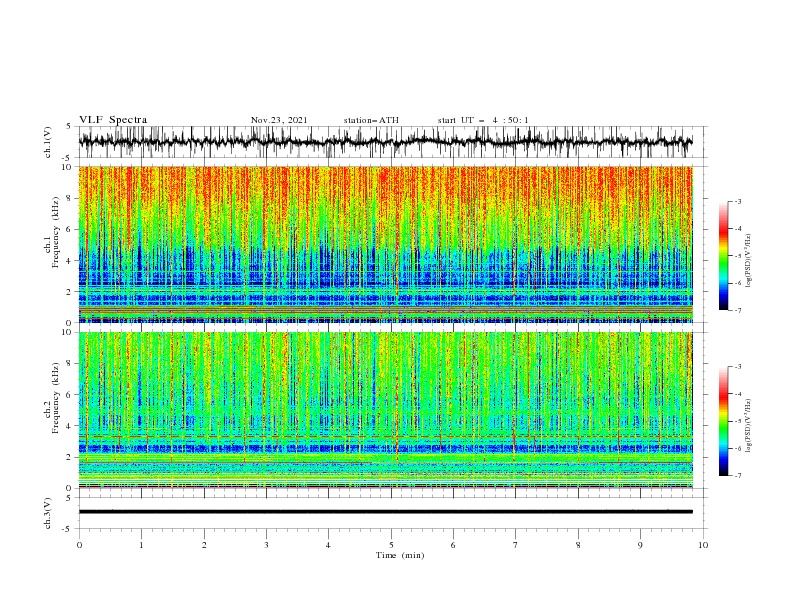Click the ch.2 color bar log(PSD) label
792x612 pixels.
point(748,426)
